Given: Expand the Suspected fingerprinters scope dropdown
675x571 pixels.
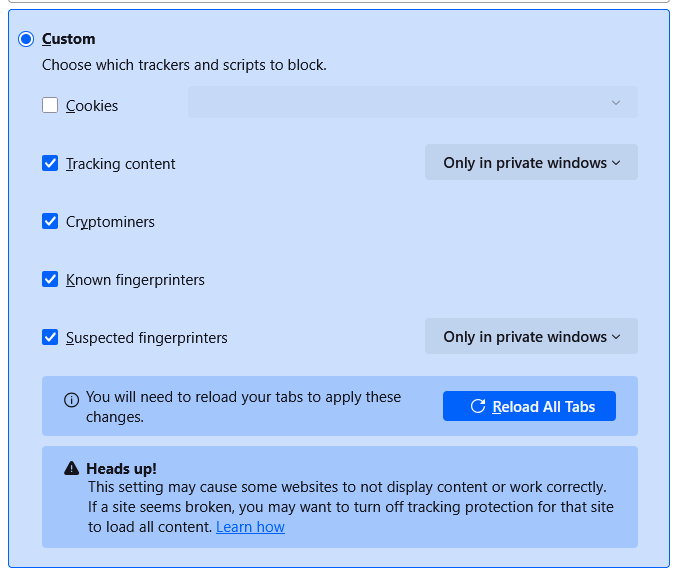Looking at the screenshot, I should [531, 336].
